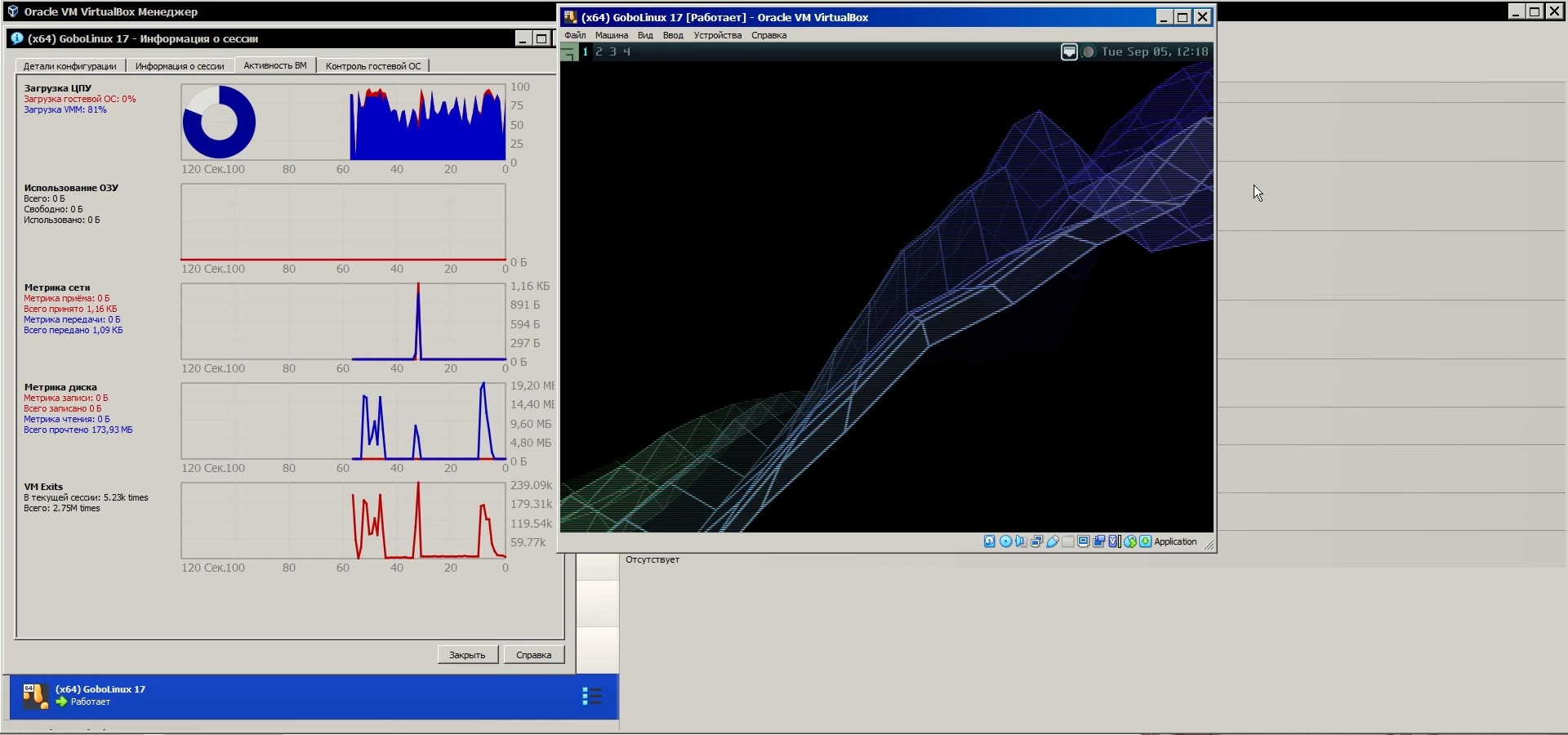Click the display settings status icon
Screen dimensions: 1568x735
coord(1083,541)
